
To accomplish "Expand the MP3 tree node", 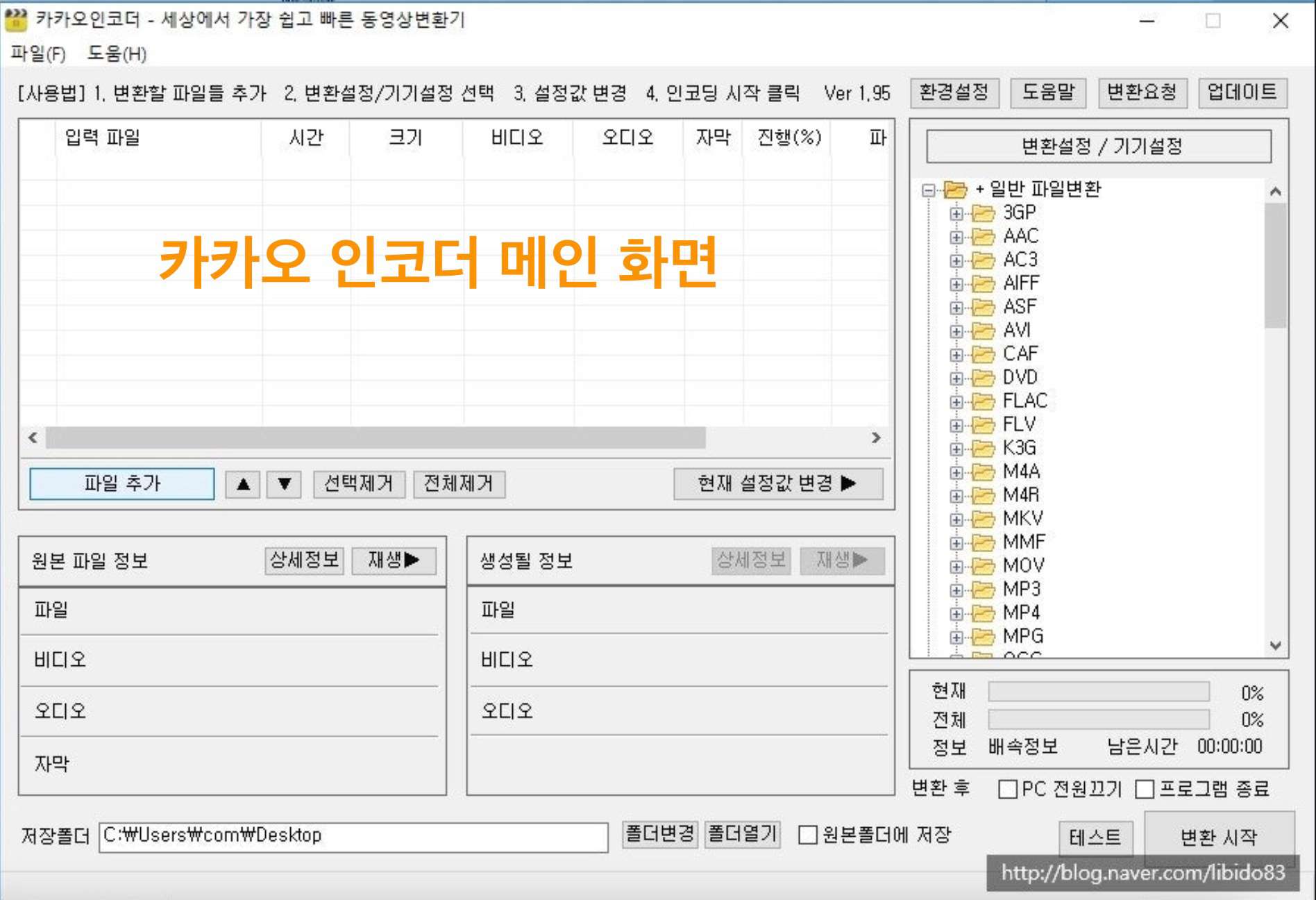I will [x=956, y=590].
